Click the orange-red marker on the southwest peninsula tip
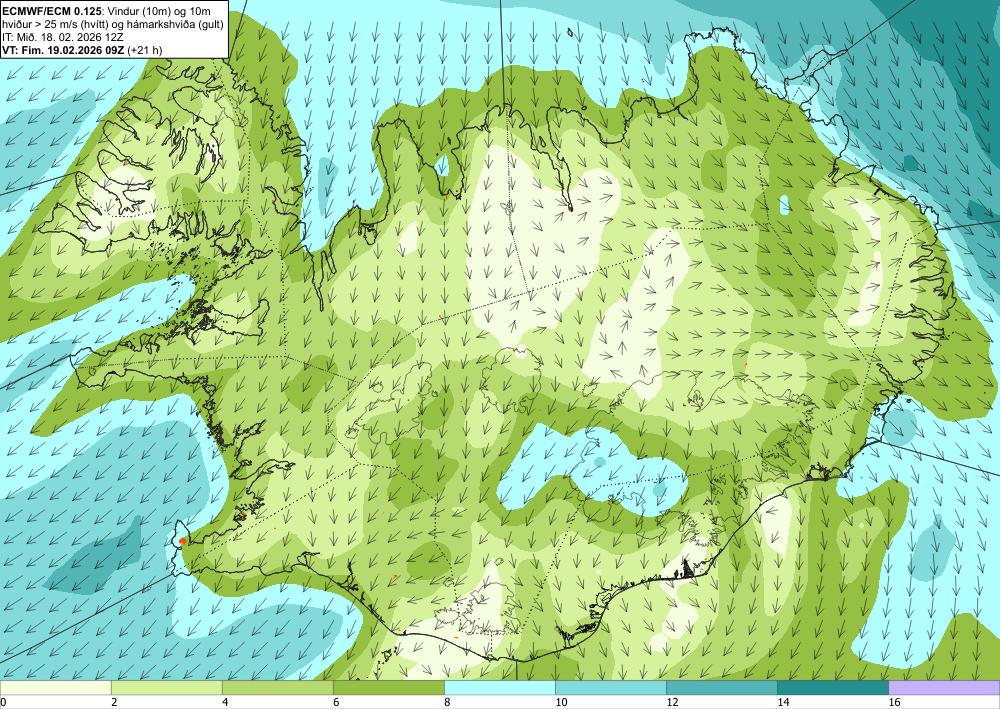 coord(184,541)
